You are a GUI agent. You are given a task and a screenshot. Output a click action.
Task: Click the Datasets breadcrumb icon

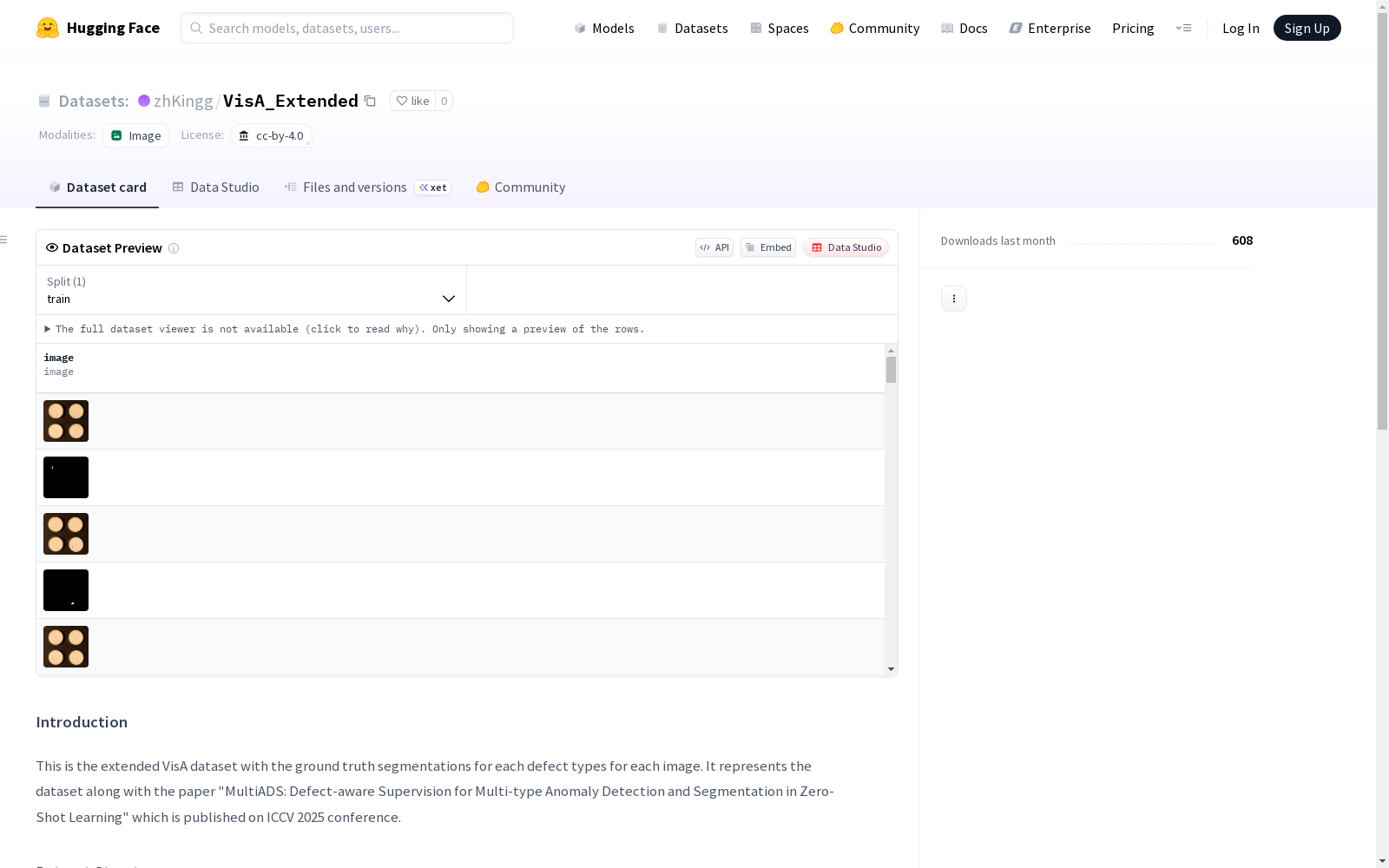pos(44,101)
